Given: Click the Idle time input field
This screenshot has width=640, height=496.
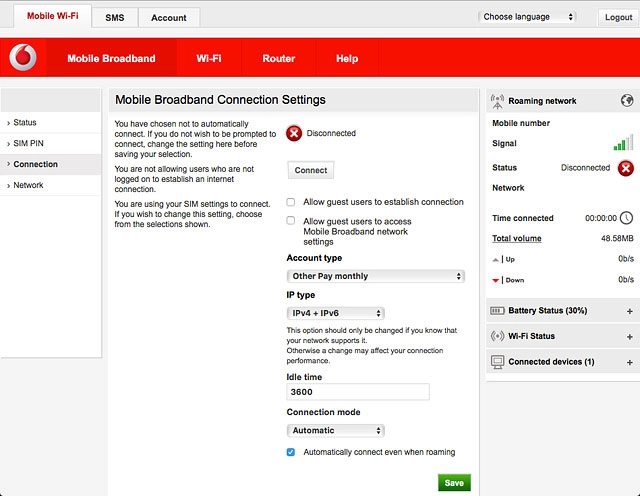Looking at the screenshot, I should (x=358, y=393).
